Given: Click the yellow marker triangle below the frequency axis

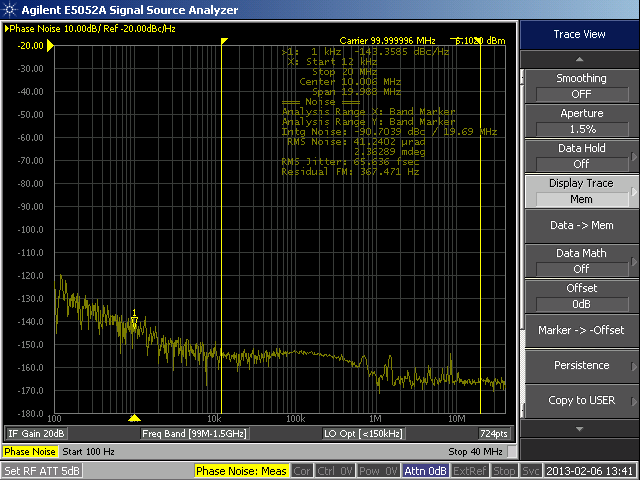Looking at the screenshot, I should [136, 418].
